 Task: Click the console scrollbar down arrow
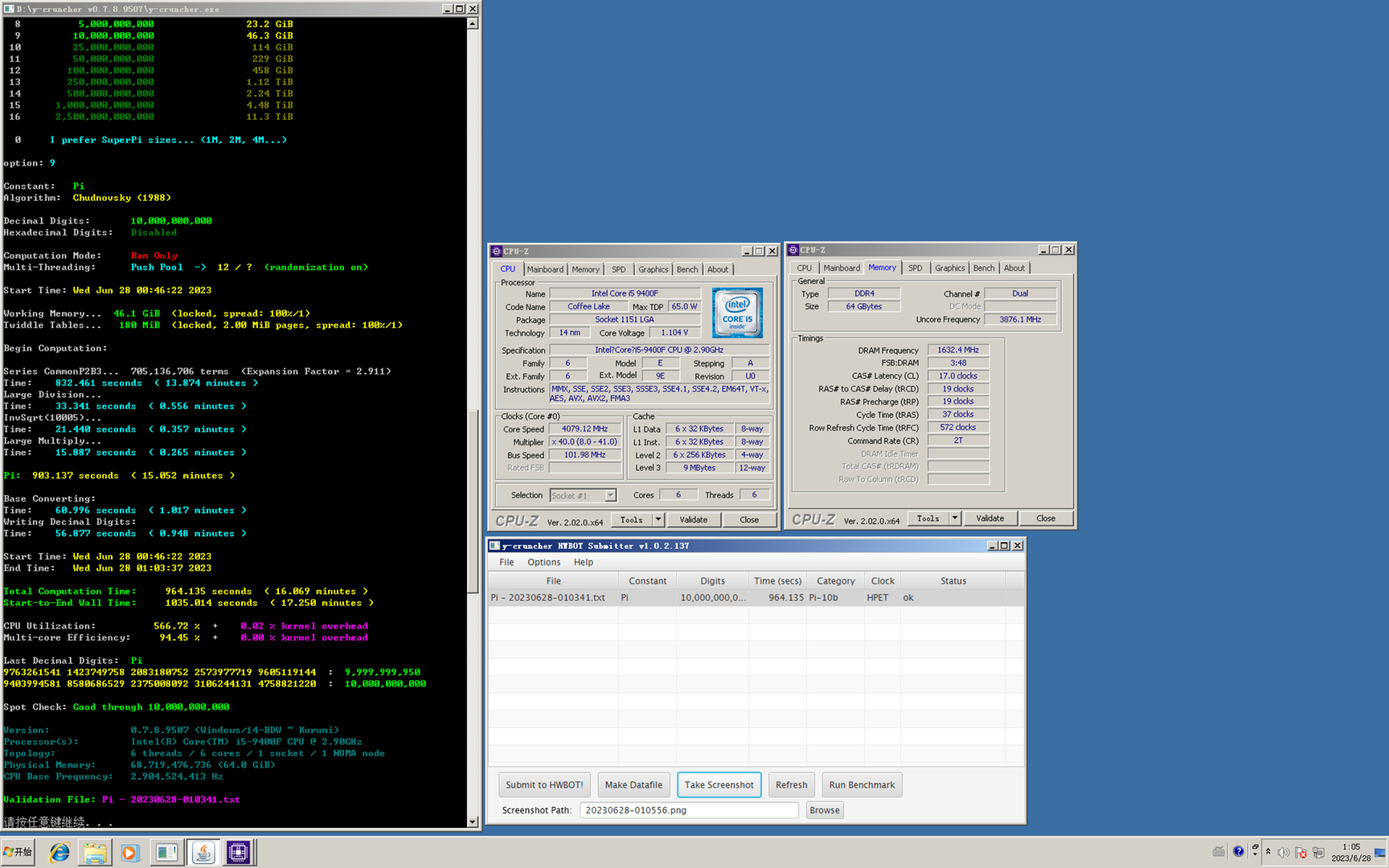pos(473,821)
